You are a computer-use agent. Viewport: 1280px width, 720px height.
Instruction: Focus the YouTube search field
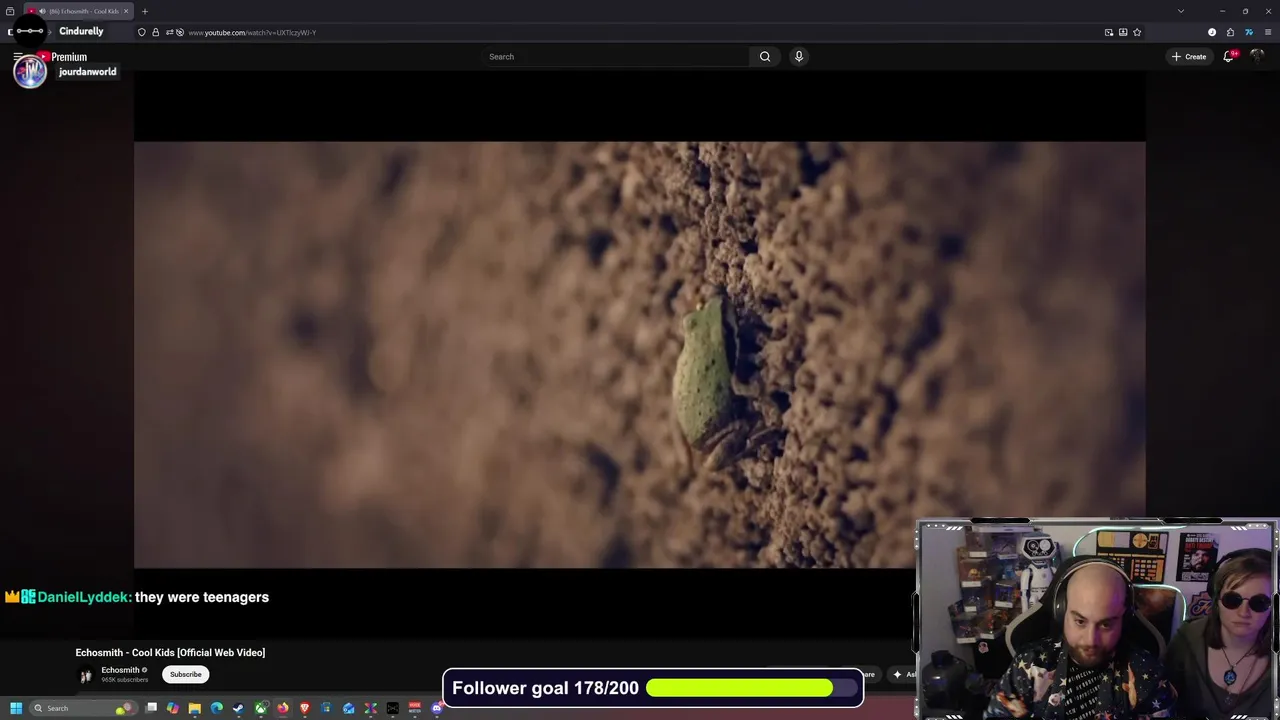615,57
